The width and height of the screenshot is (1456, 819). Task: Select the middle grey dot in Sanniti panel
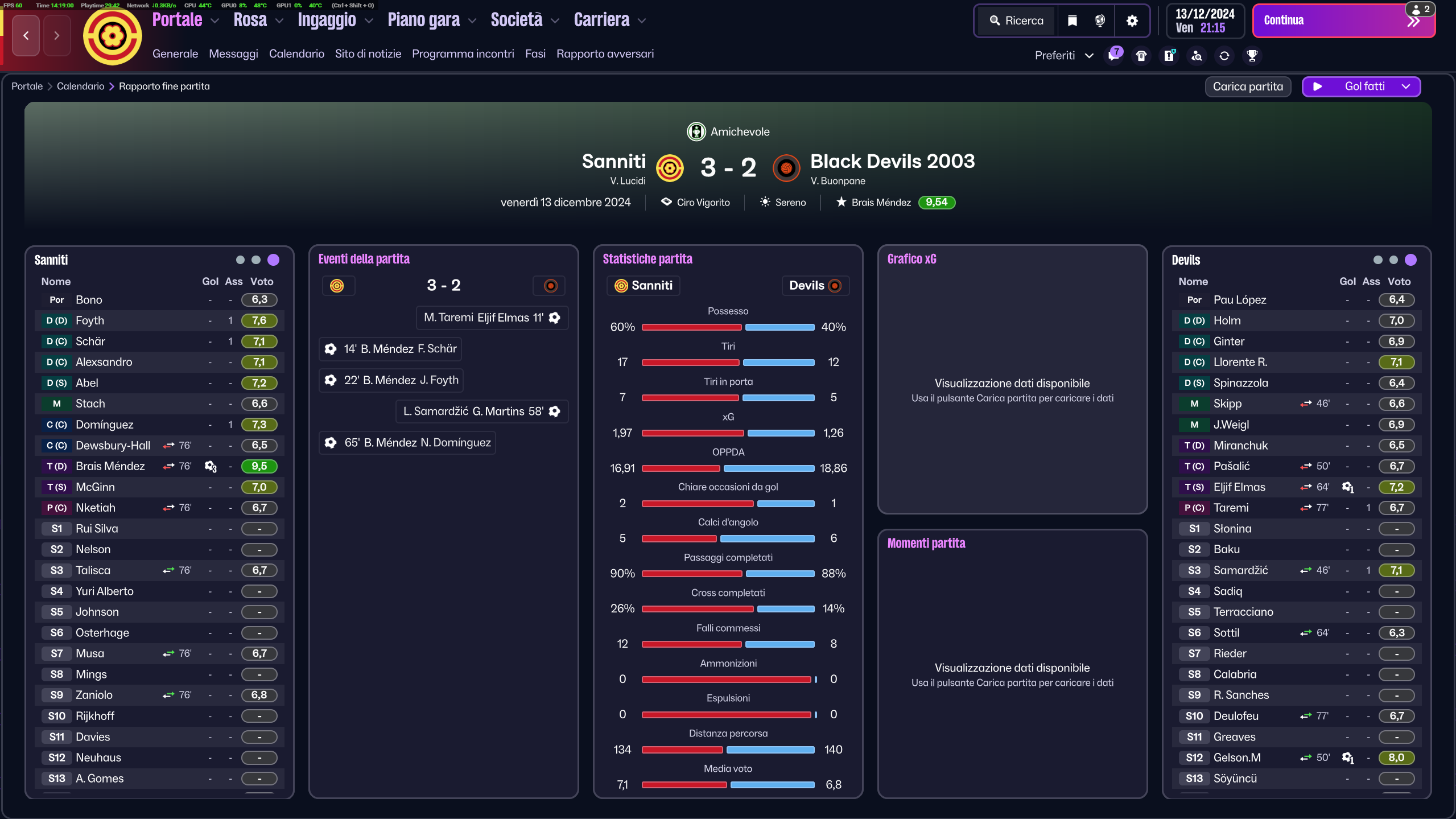click(256, 260)
